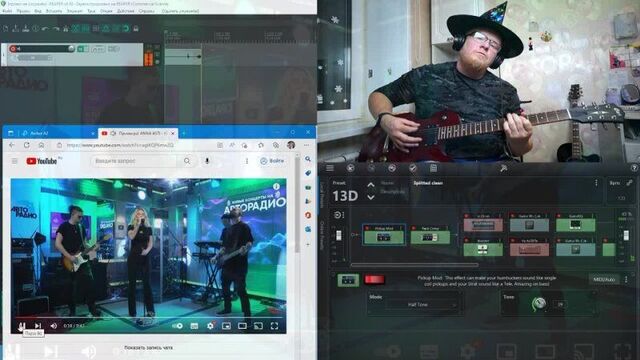Skip to the next YouTube video
The image size is (640, 360).
coord(38,326)
